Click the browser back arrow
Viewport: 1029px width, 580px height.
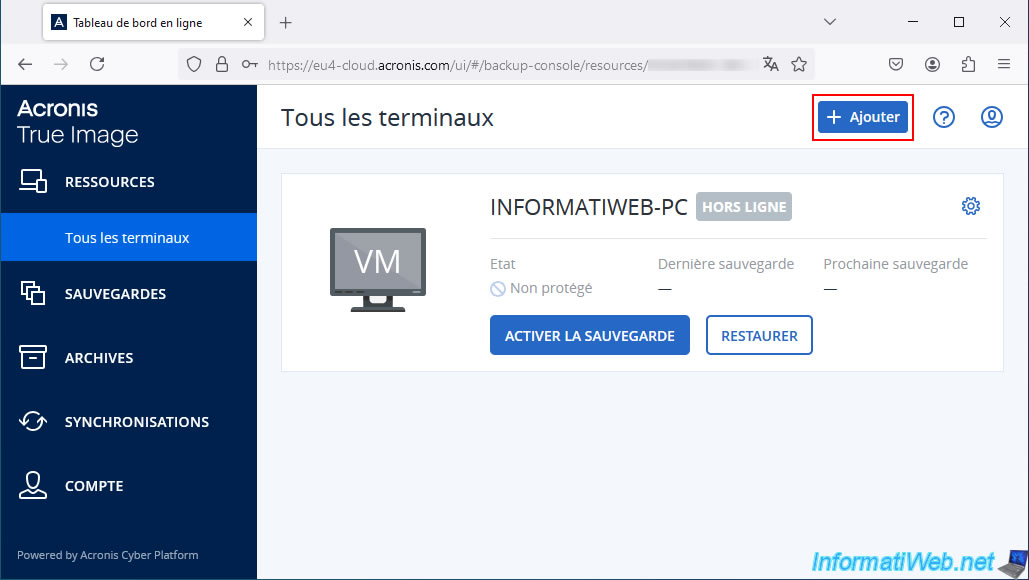click(x=25, y=64)
